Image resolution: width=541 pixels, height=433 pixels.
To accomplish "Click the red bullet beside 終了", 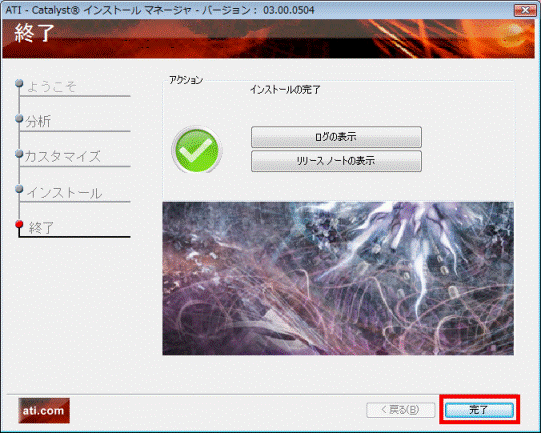I will point(19,224).
